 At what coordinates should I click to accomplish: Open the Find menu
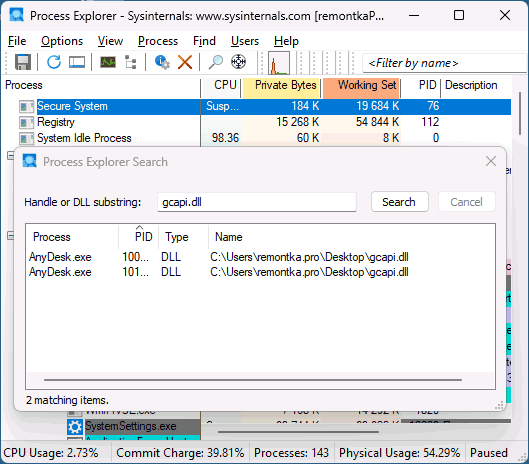(x=204, y=41)
